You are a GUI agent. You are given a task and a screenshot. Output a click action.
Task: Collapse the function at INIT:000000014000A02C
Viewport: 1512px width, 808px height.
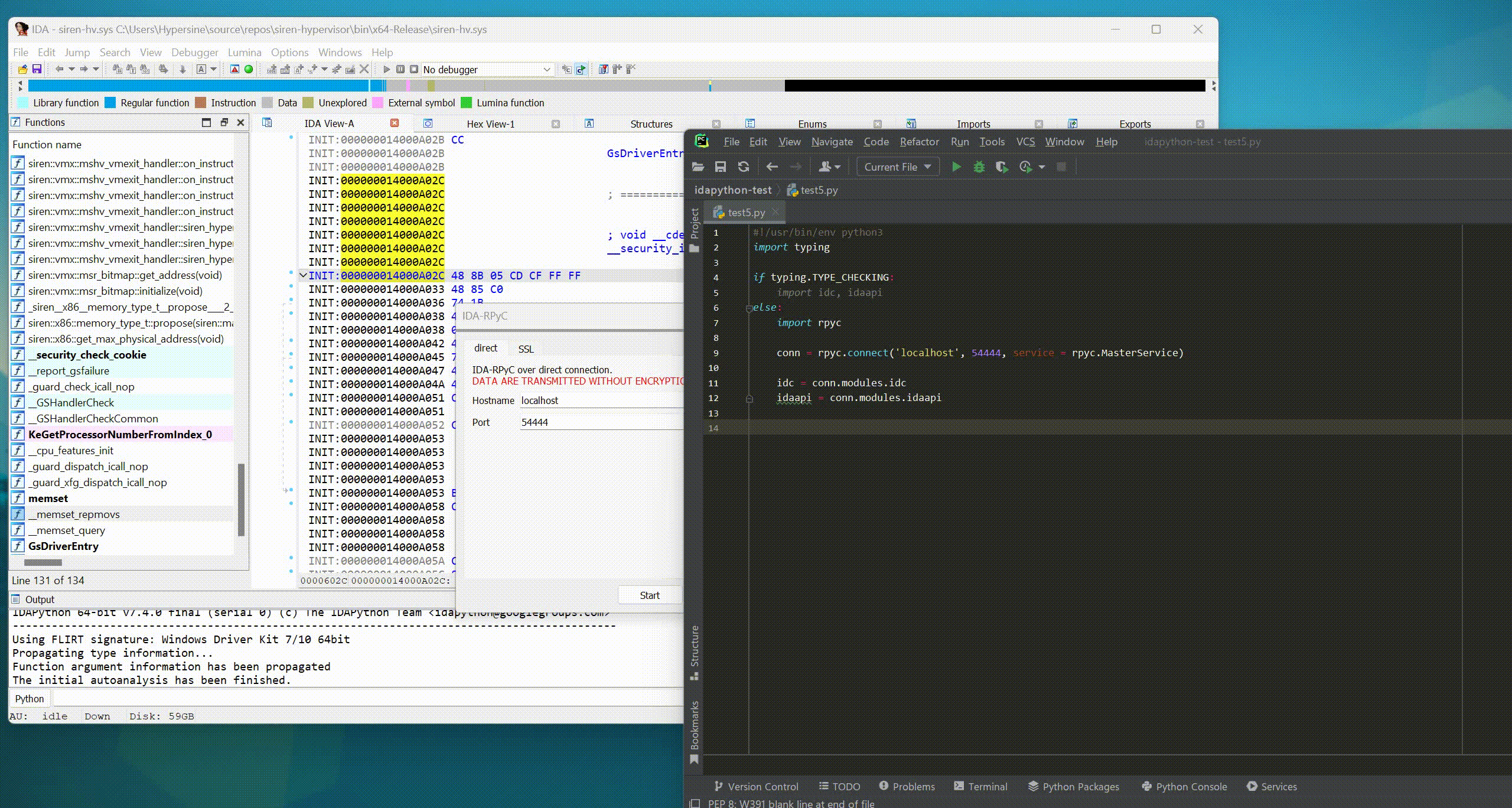coord(303,275)
